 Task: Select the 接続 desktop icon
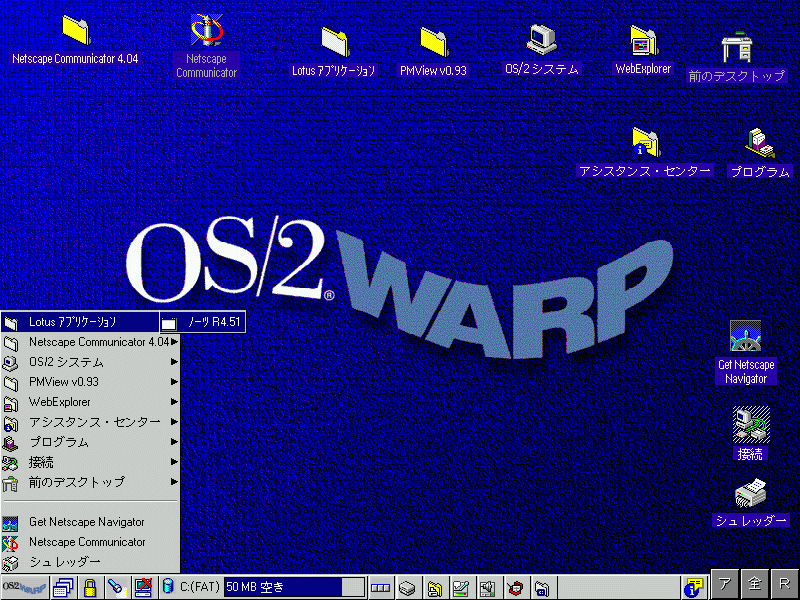coord(751,424)
